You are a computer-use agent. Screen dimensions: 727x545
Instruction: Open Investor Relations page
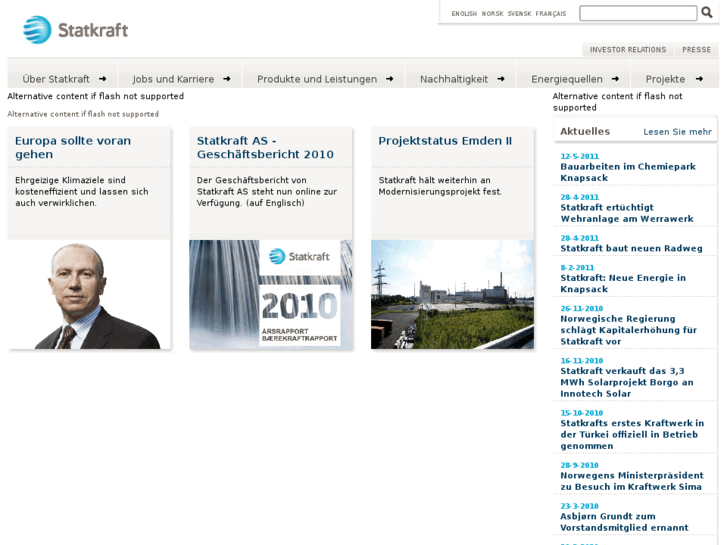(628, 50)
